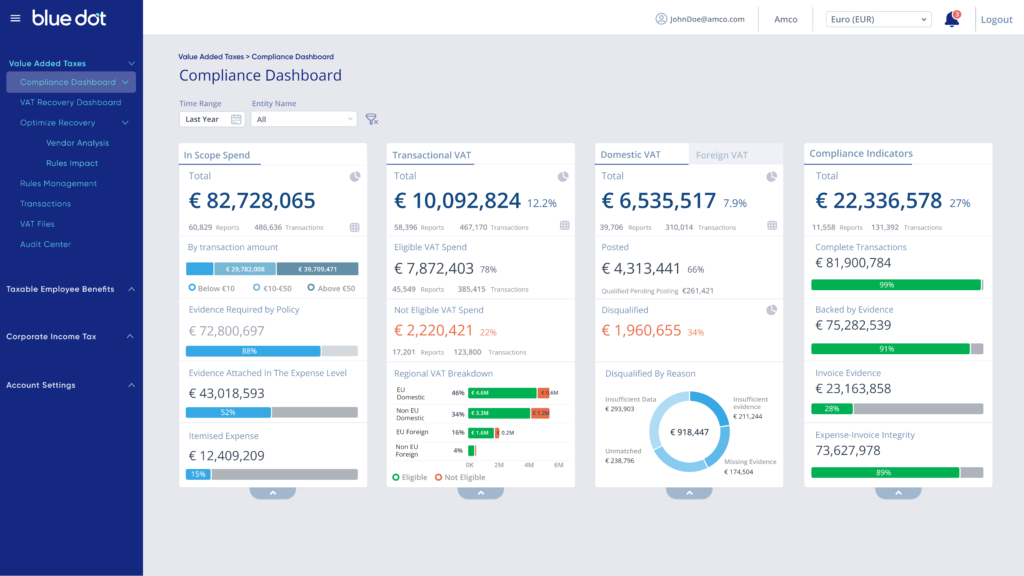
Task: Click the clear filter funnel icon
Action: pos(371,119)
